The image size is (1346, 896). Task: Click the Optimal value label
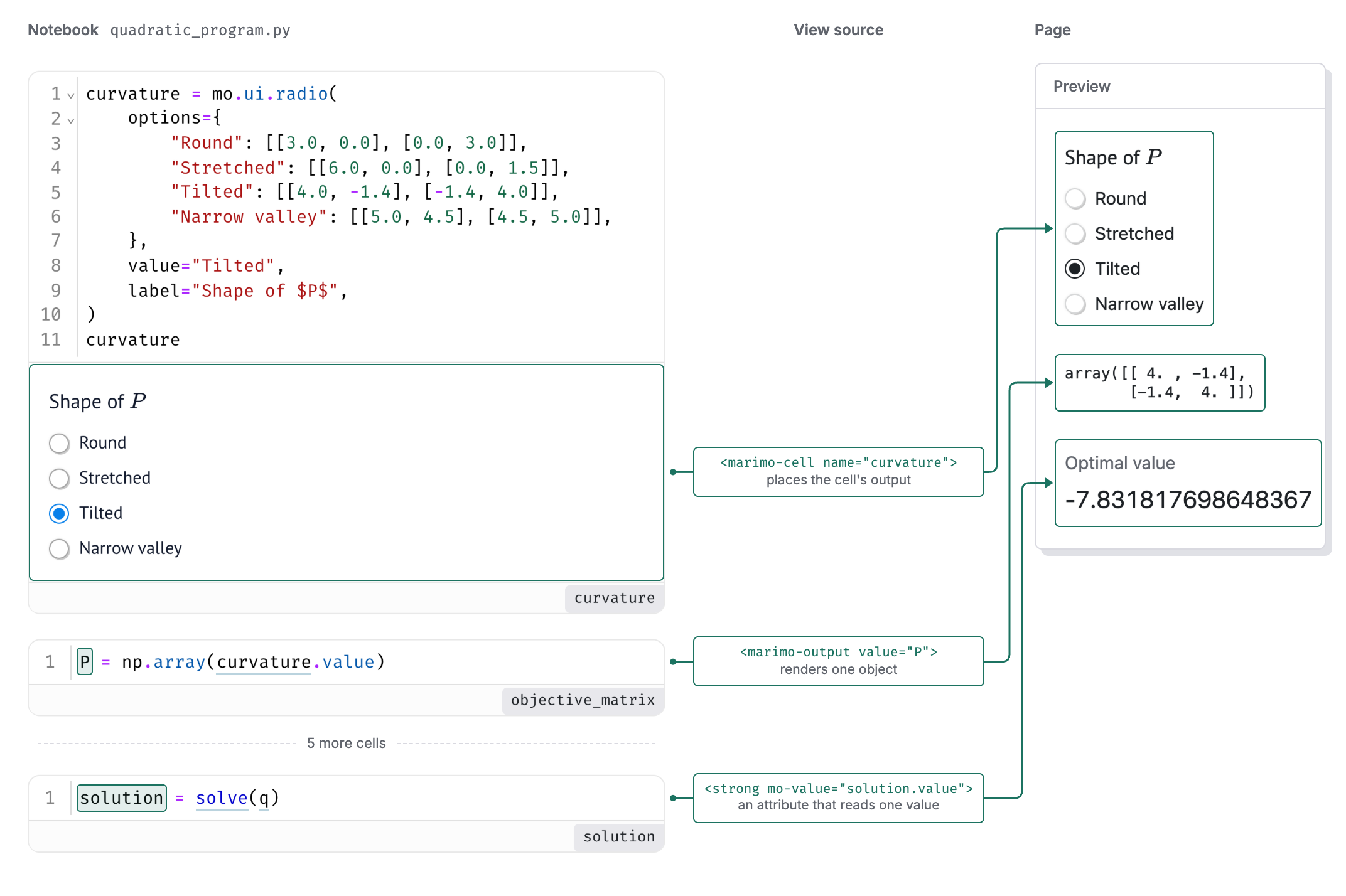1120,463
